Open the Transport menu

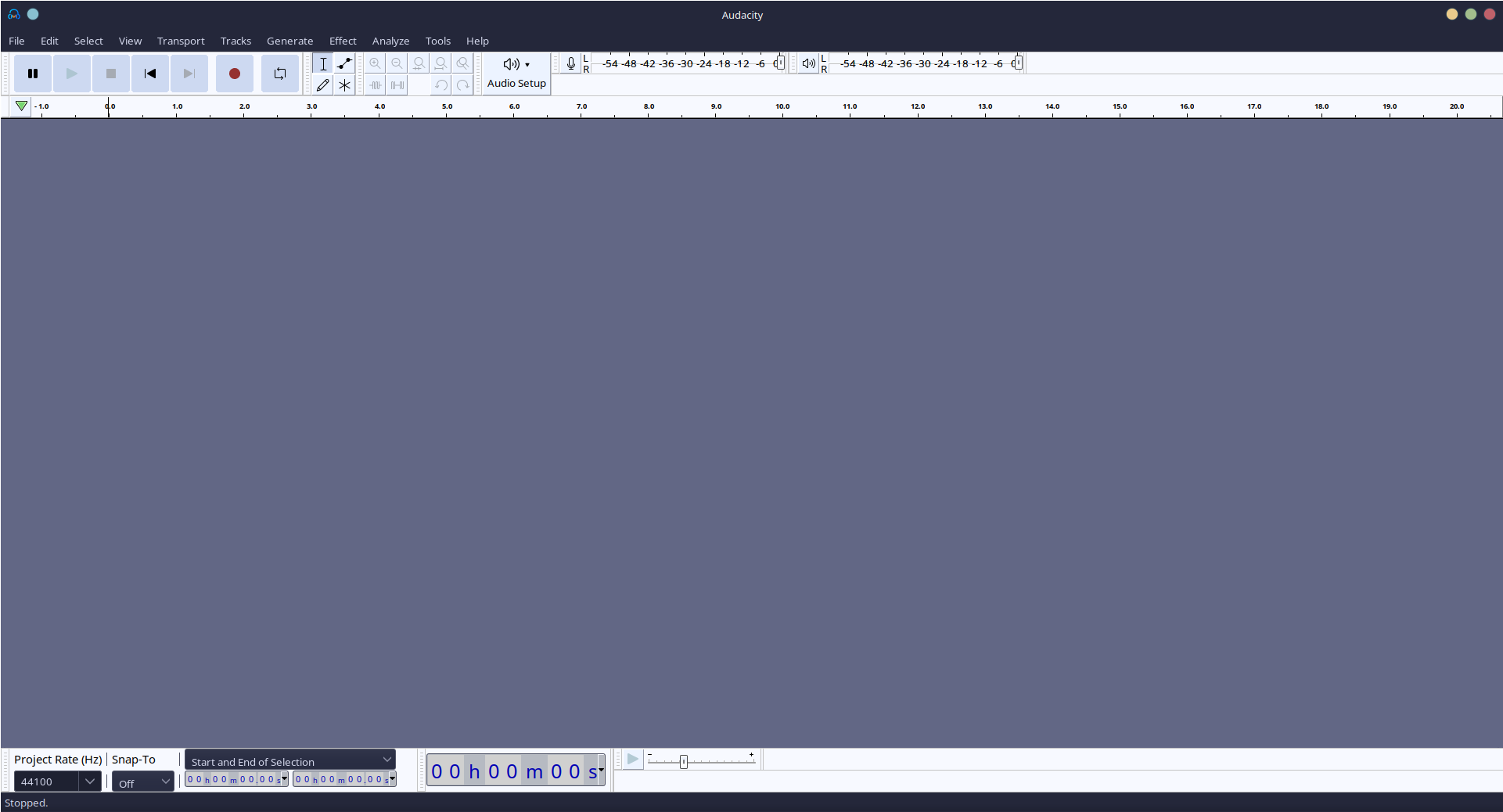pyautogui.click(x=181, y=41)
